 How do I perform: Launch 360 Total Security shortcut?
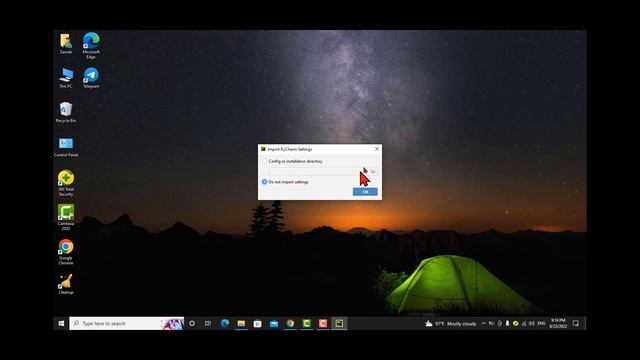click(x=66, y=183)
